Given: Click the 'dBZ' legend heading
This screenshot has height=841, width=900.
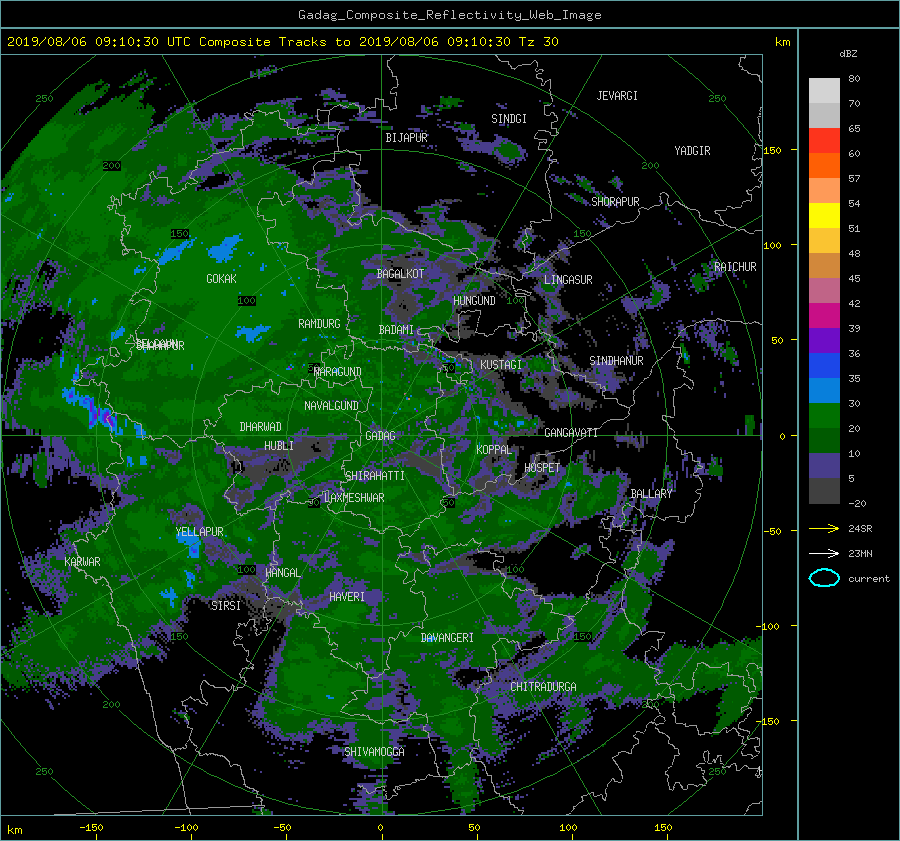Looking at the screenshot, I should coord(848,54).
